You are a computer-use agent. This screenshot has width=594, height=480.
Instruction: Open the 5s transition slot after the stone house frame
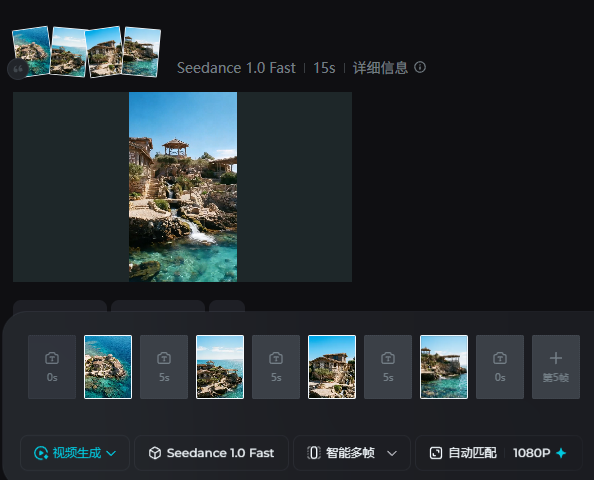[x=388, y=367]
